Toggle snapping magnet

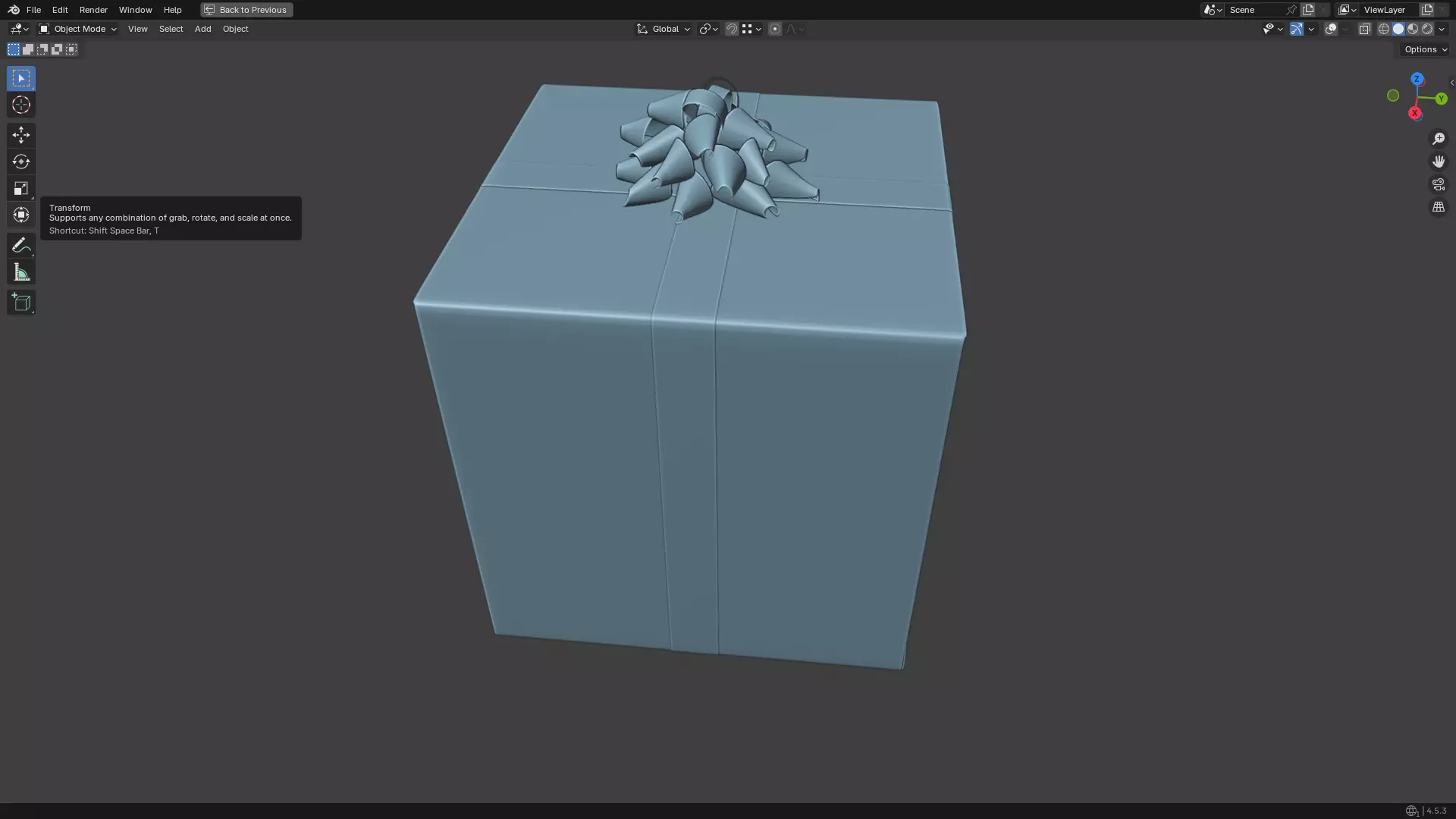[x=732, y=29]
